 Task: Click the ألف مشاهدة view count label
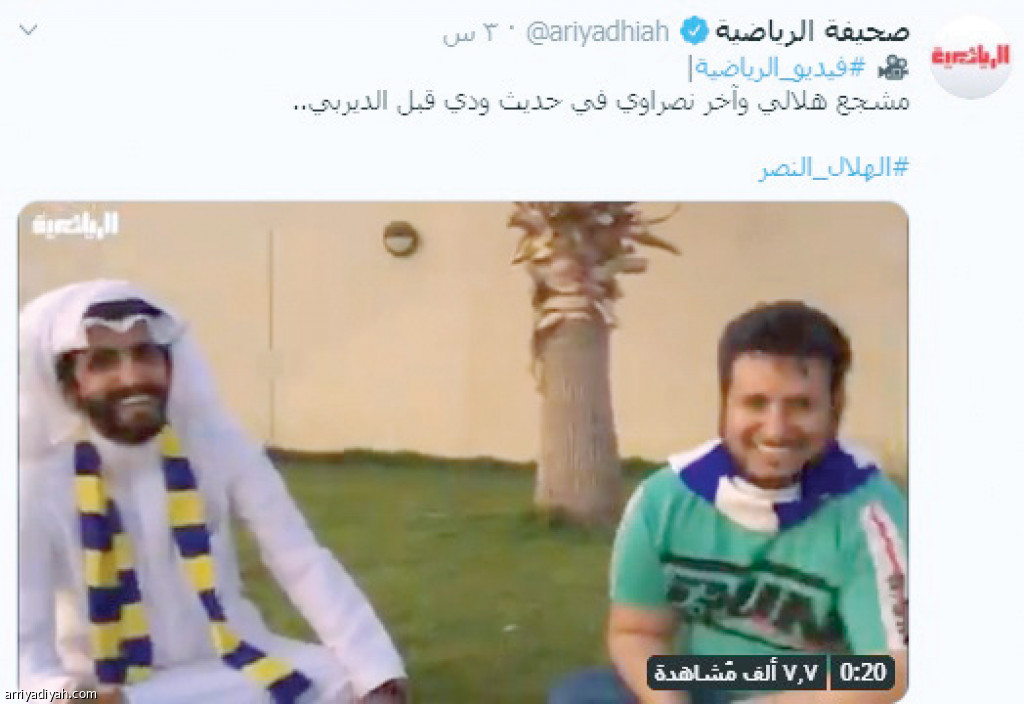(x=737, y=672)
